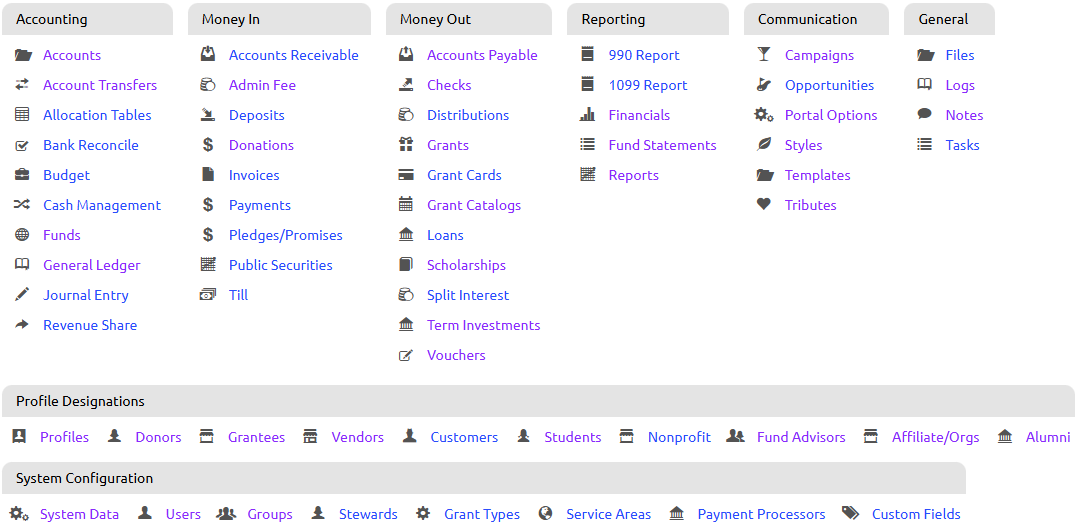Click the book icon next to Scholarships
The image size is (1075, 529).
pos(406,264)
